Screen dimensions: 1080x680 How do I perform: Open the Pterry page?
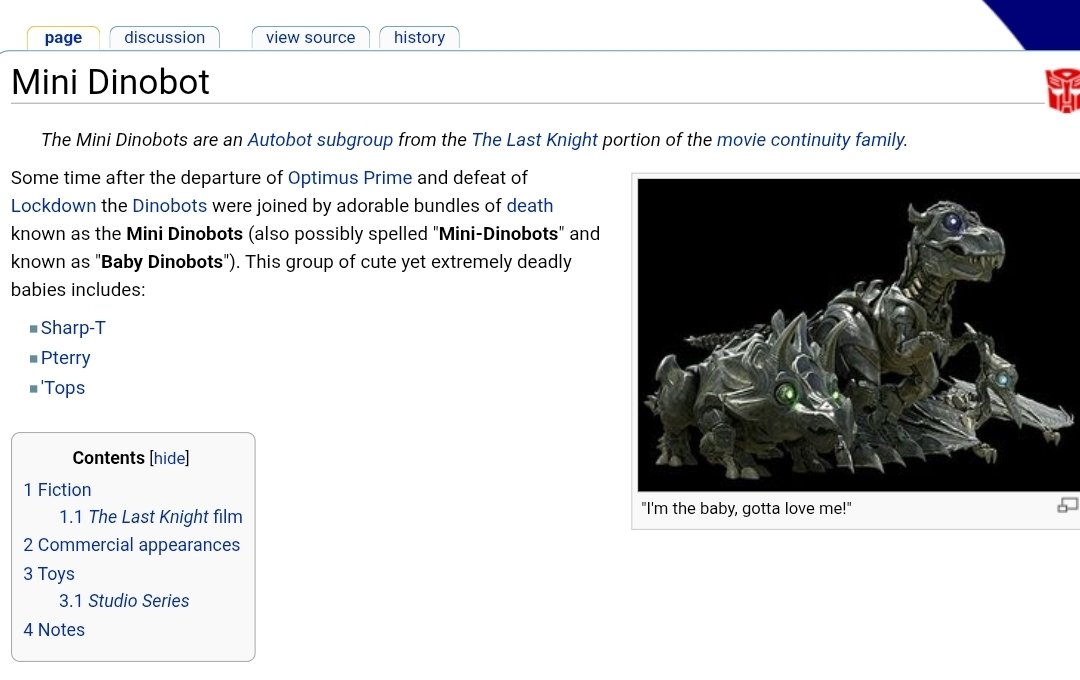(65, 357)
